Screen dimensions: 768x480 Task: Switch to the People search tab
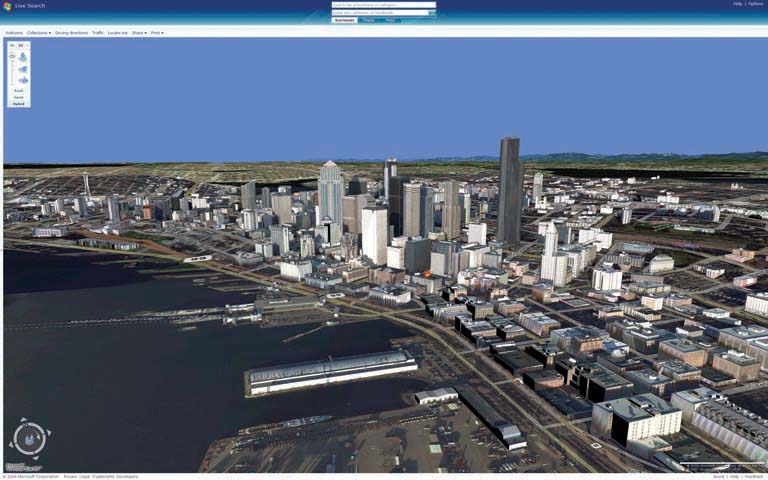[x=369, y=21]
